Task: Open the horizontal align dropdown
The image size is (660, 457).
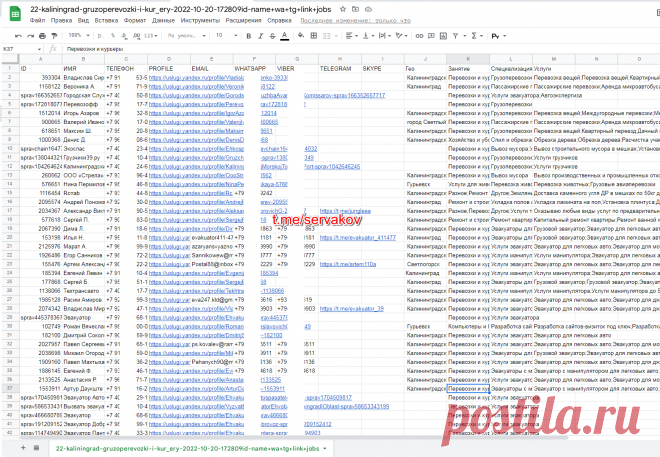Action: (x=351, y=36)
